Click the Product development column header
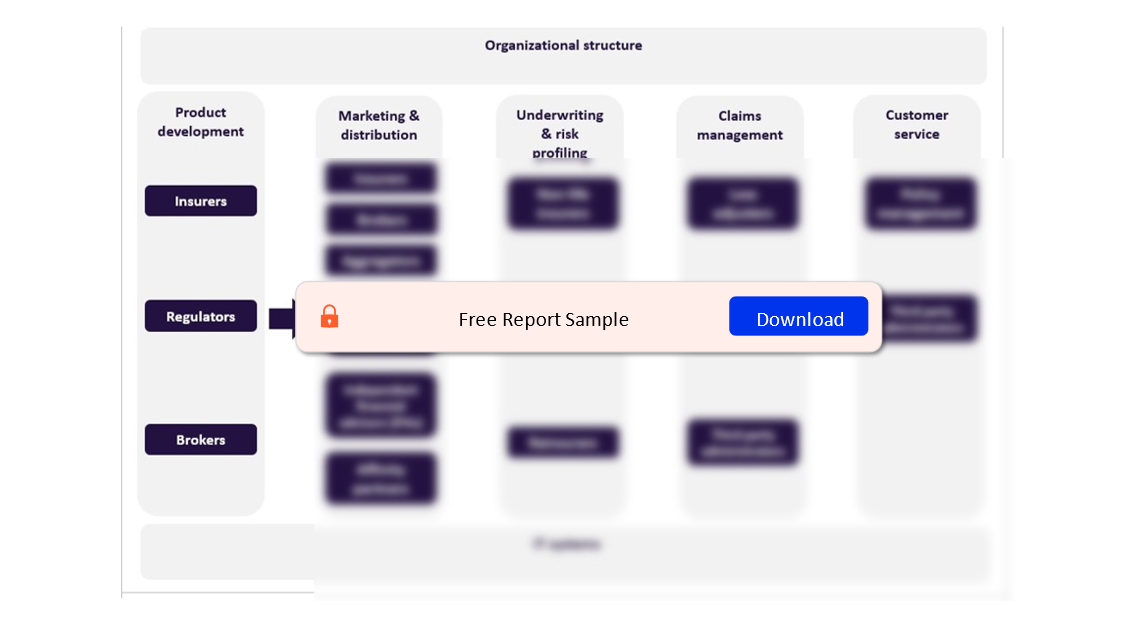Image resolution: width=1124 pixels, height=632 pixels. click(x=201, y=122)
